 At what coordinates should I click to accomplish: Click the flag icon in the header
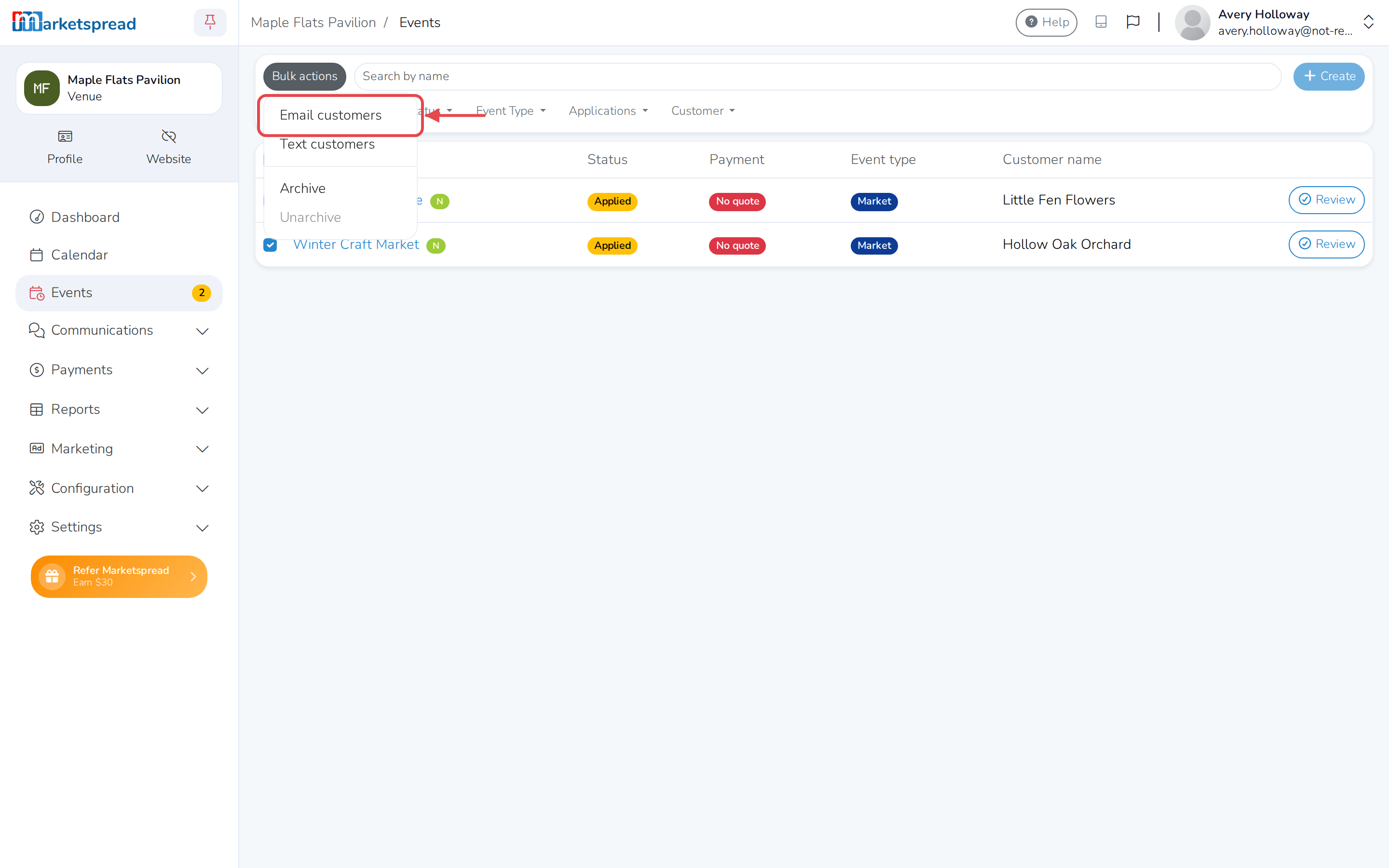[x=1132, y=22]
